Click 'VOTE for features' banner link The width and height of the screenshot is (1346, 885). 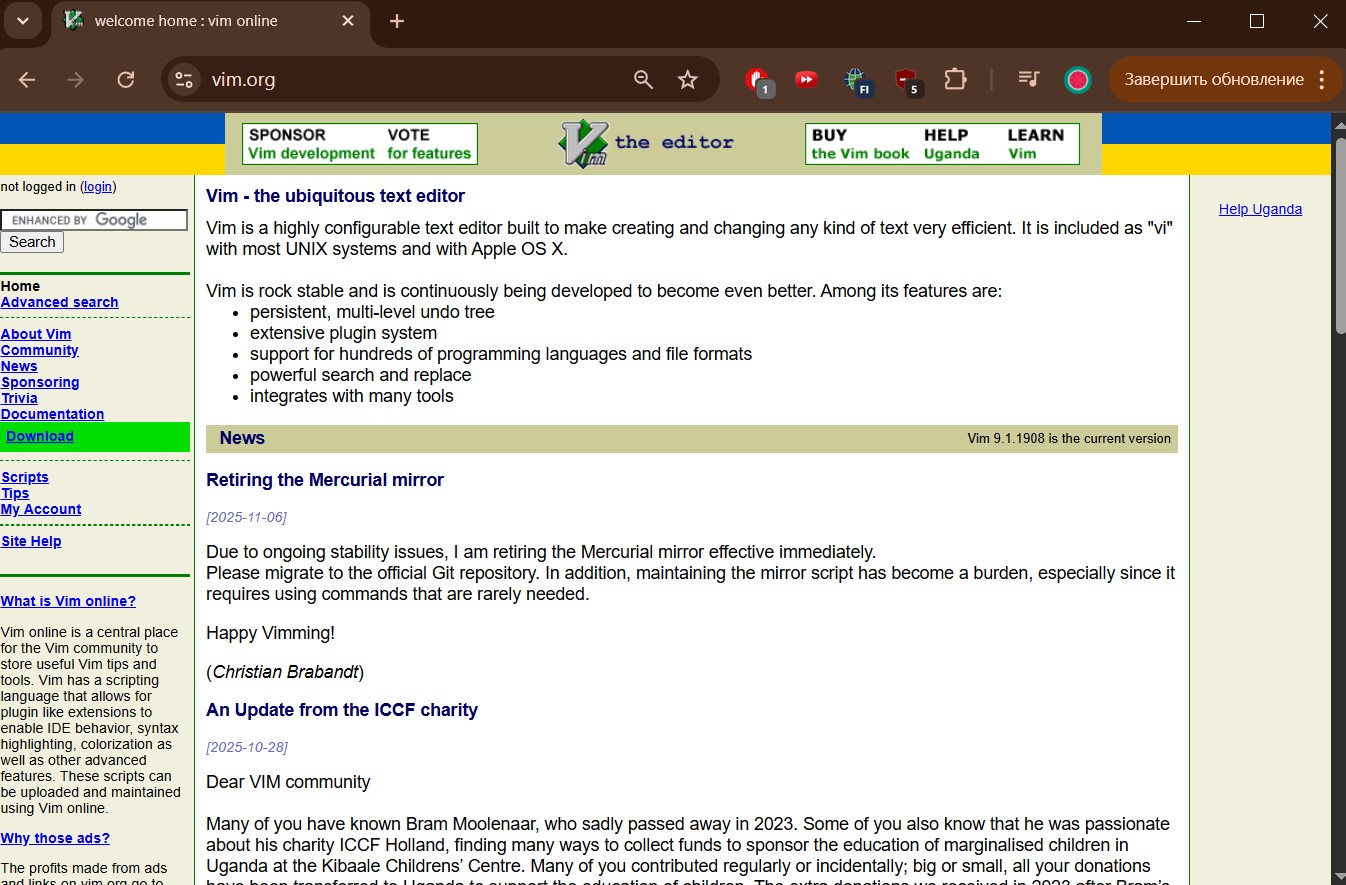point(429,144)
